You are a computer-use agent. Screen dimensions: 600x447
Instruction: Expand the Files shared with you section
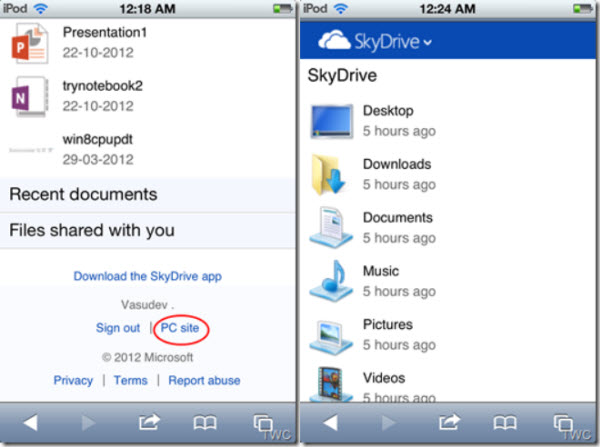[148, 230]
